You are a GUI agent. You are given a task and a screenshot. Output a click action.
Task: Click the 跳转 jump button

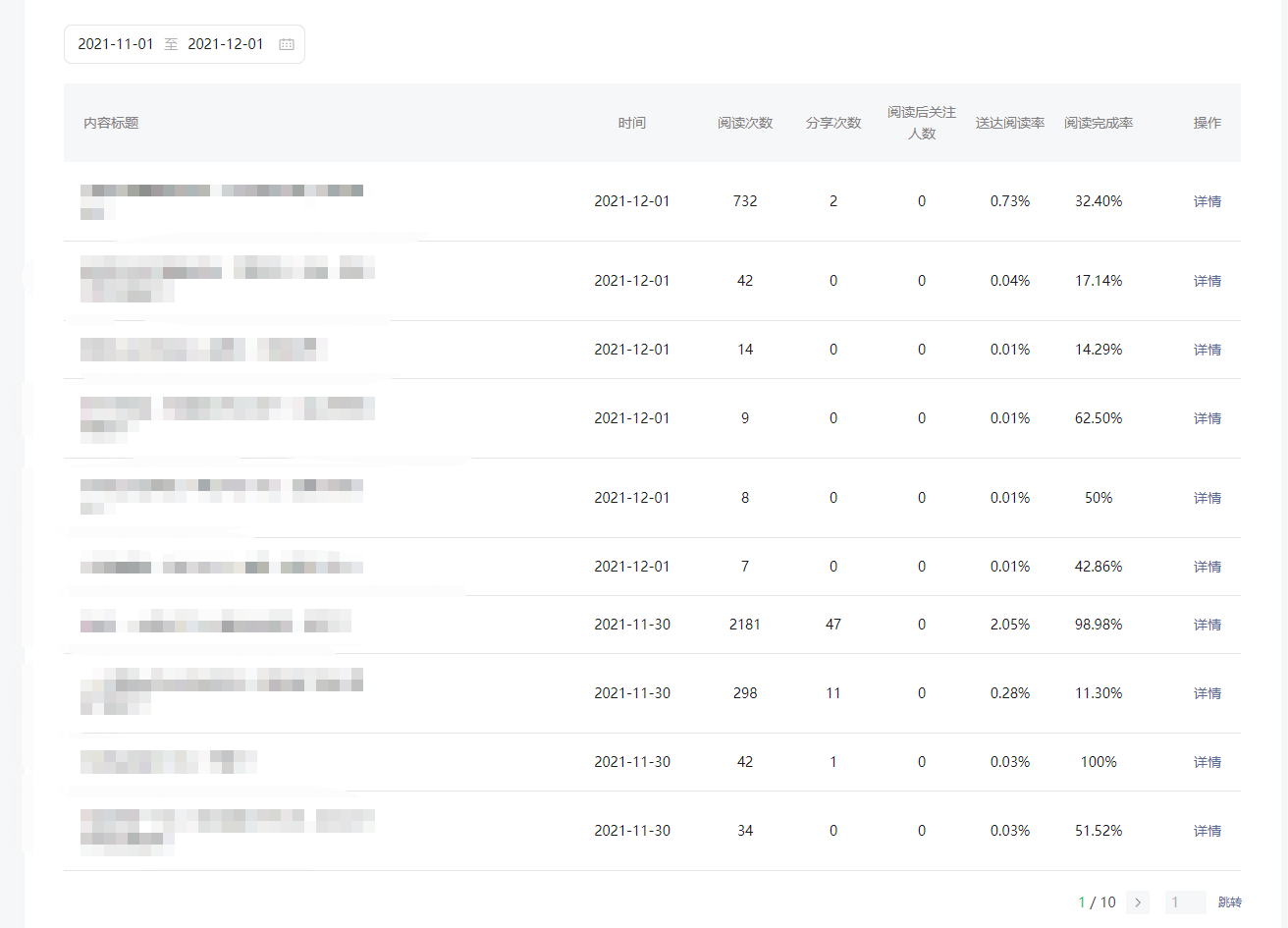[x=1230, y=902]
